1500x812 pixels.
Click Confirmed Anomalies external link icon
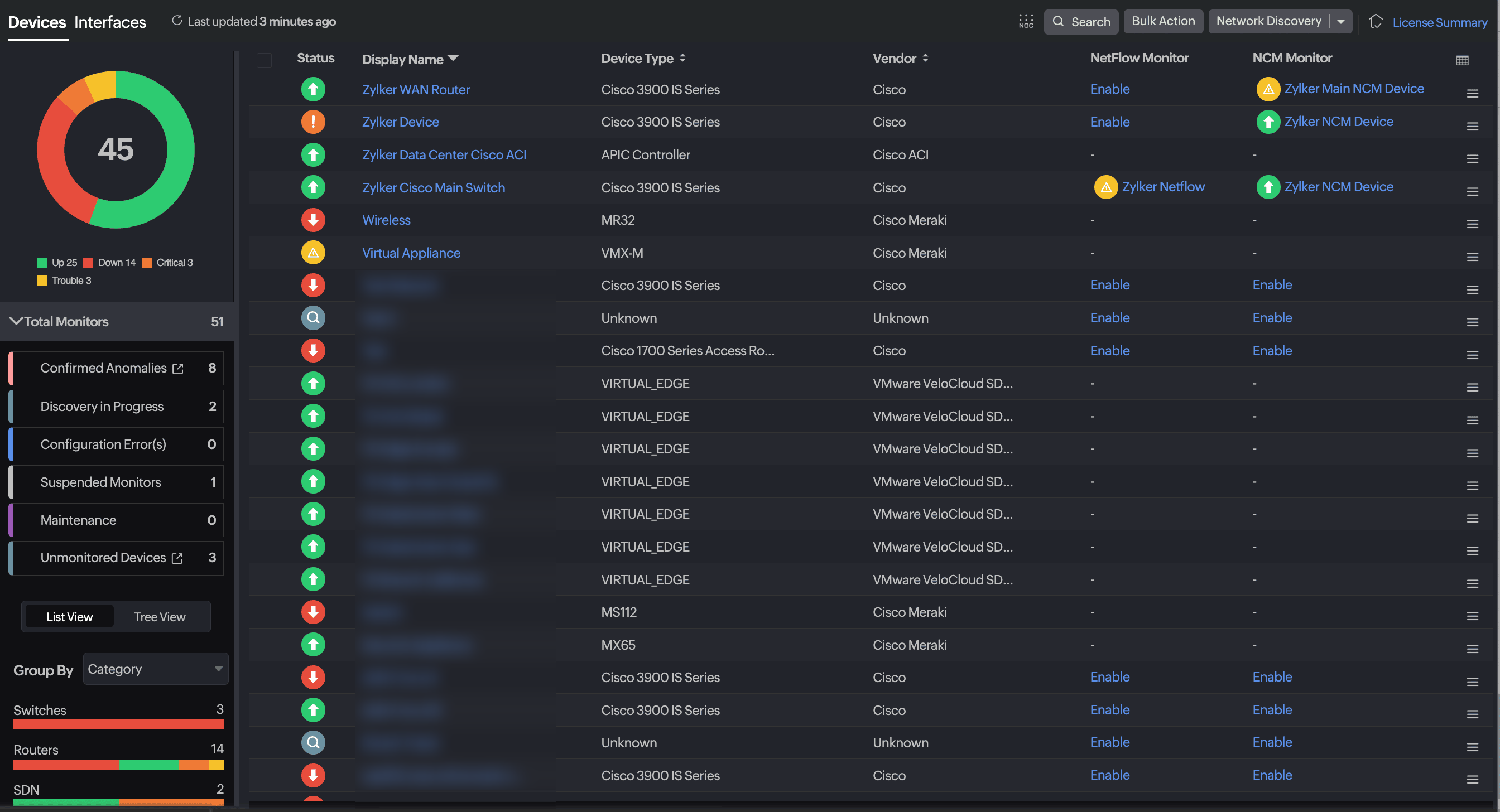[178, 369]
